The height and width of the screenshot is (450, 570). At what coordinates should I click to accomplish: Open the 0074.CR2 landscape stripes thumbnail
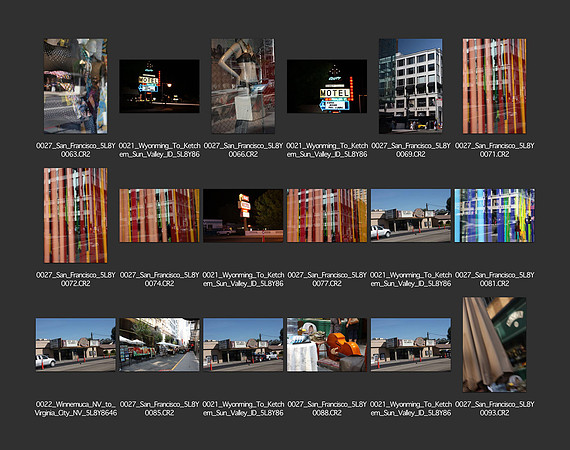click(159, 215)
